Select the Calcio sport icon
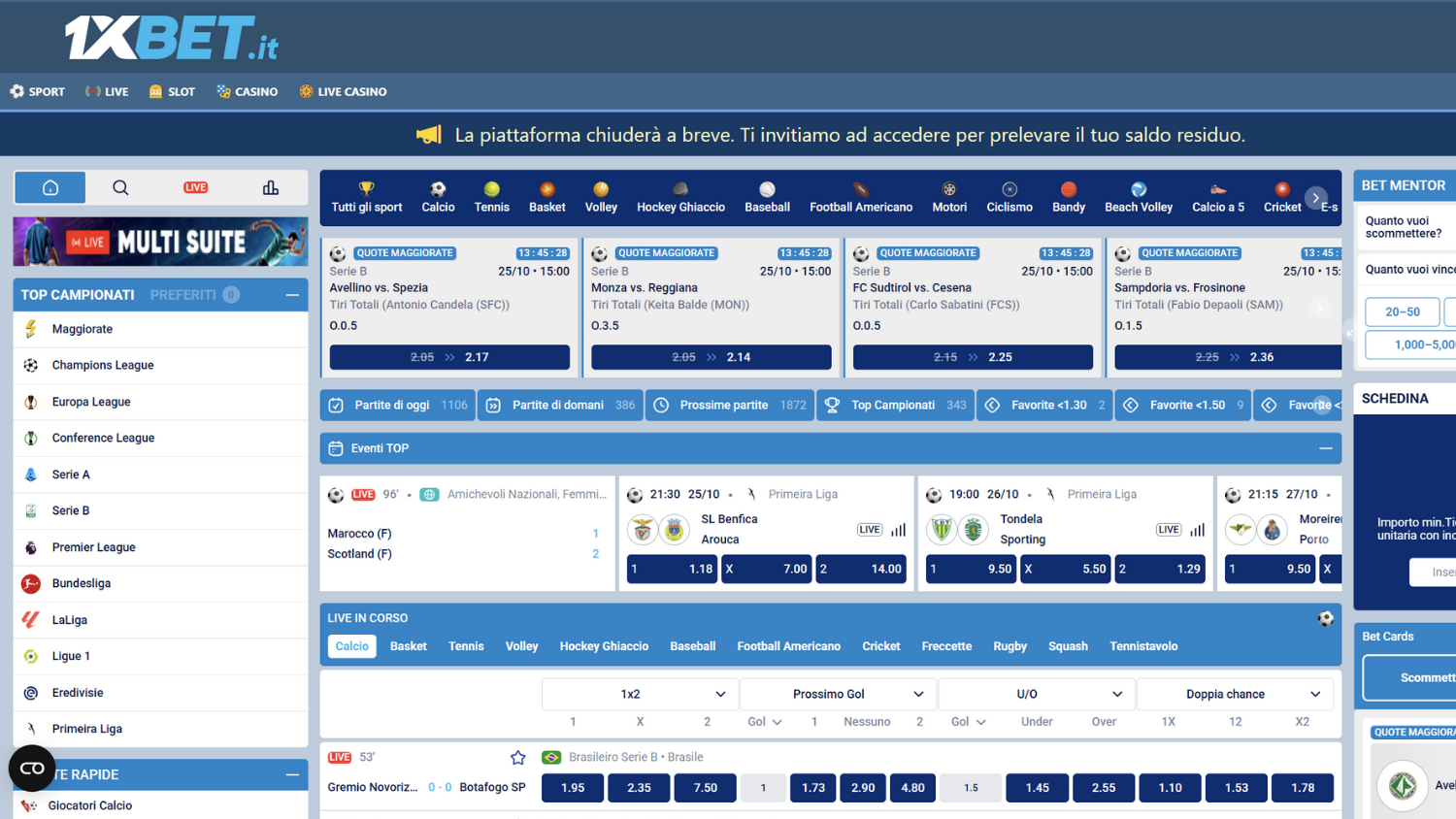 pos(438,191)
